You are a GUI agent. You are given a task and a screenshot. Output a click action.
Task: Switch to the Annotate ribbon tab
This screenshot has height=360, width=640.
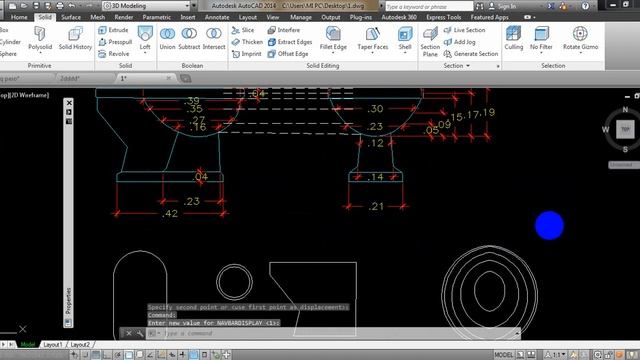tap(217, 17)
